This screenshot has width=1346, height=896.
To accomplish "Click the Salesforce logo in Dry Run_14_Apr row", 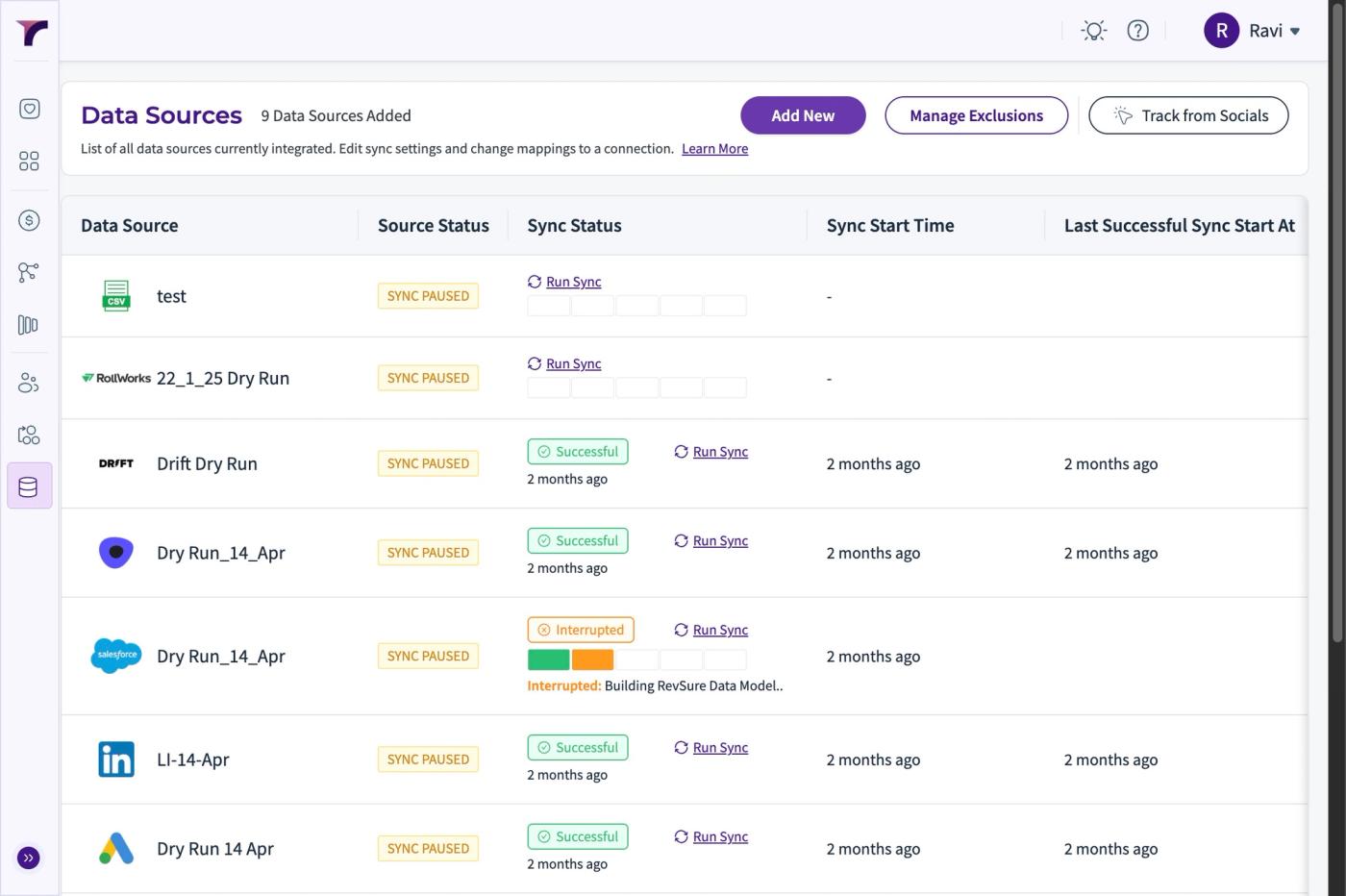I will tap(116, 656).
